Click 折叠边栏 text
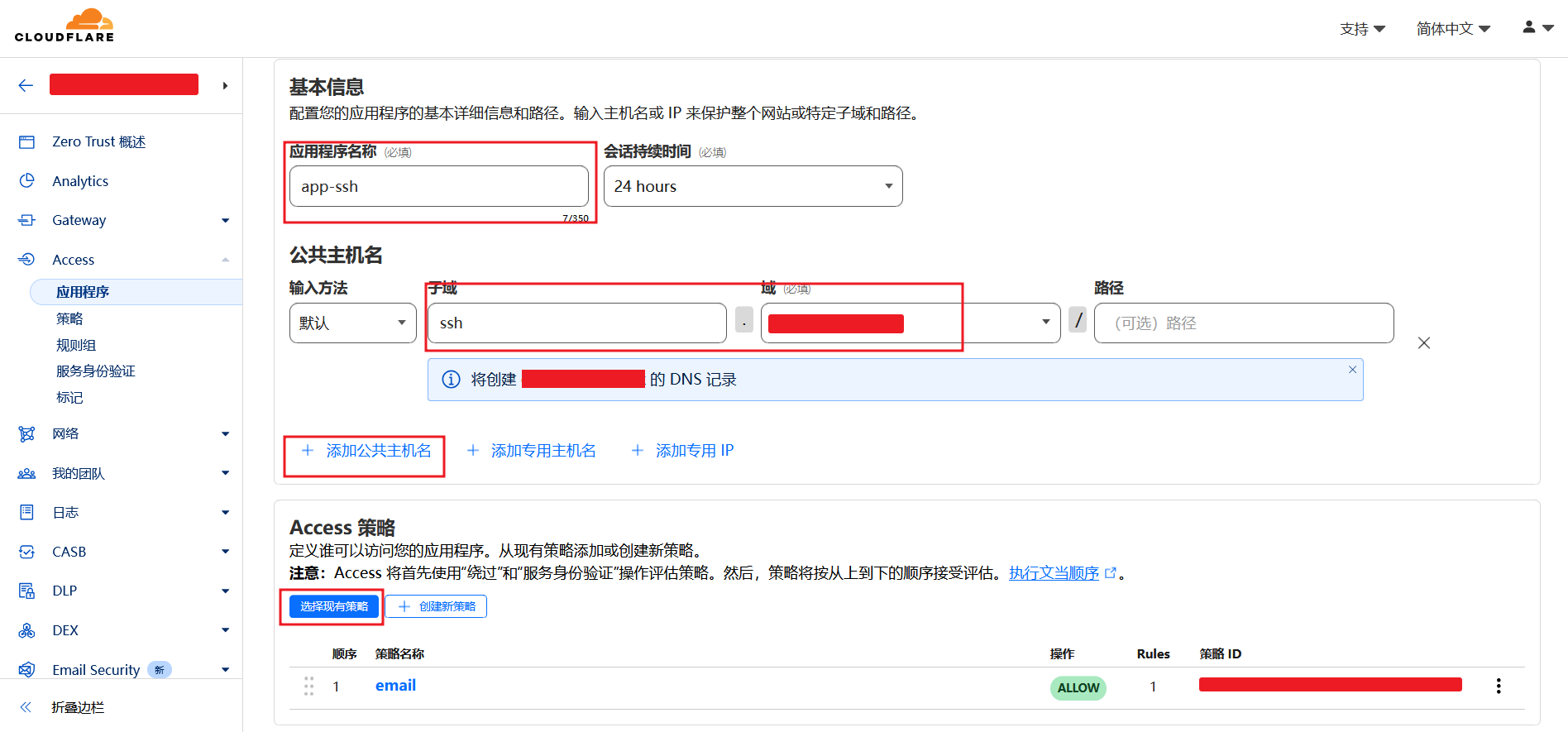This screenshot has height=732, width=1568. pyautogui.click(x=78, y=707)
